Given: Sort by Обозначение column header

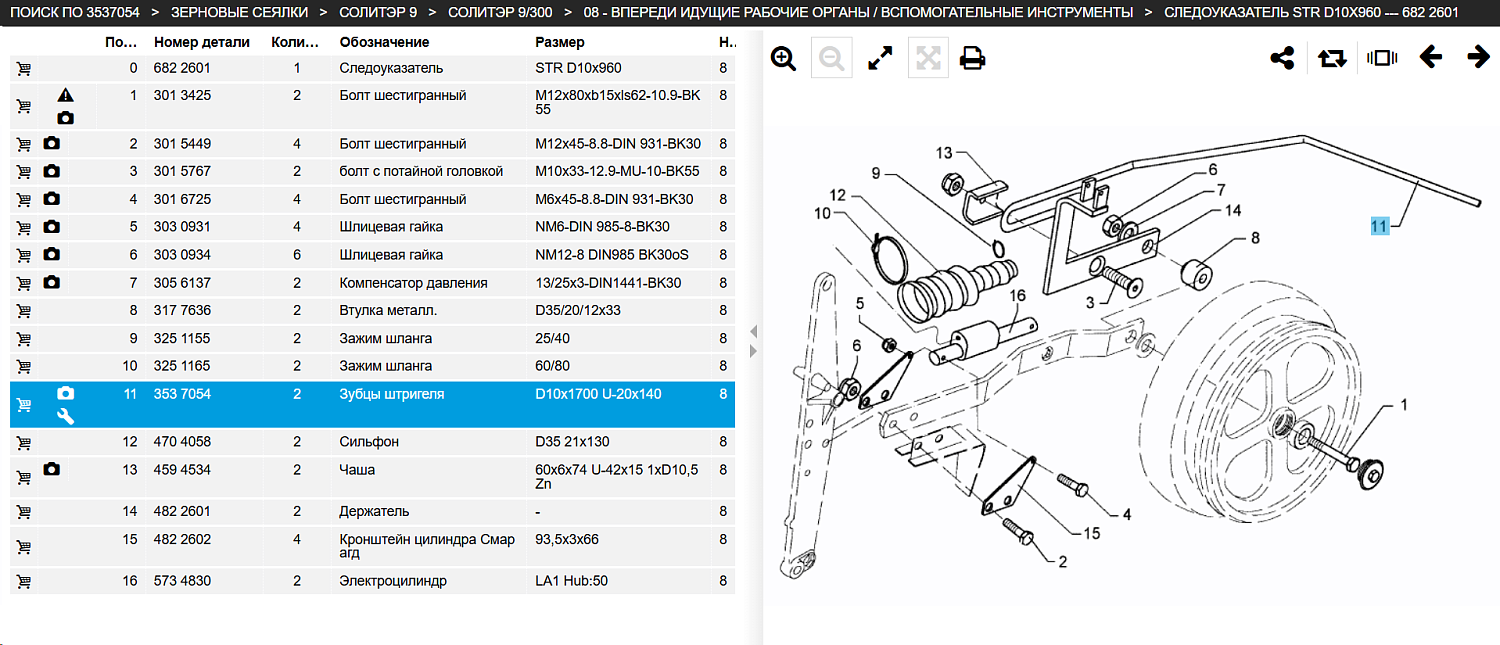Looking at the screenshot, I should click(x=385, y=42).
